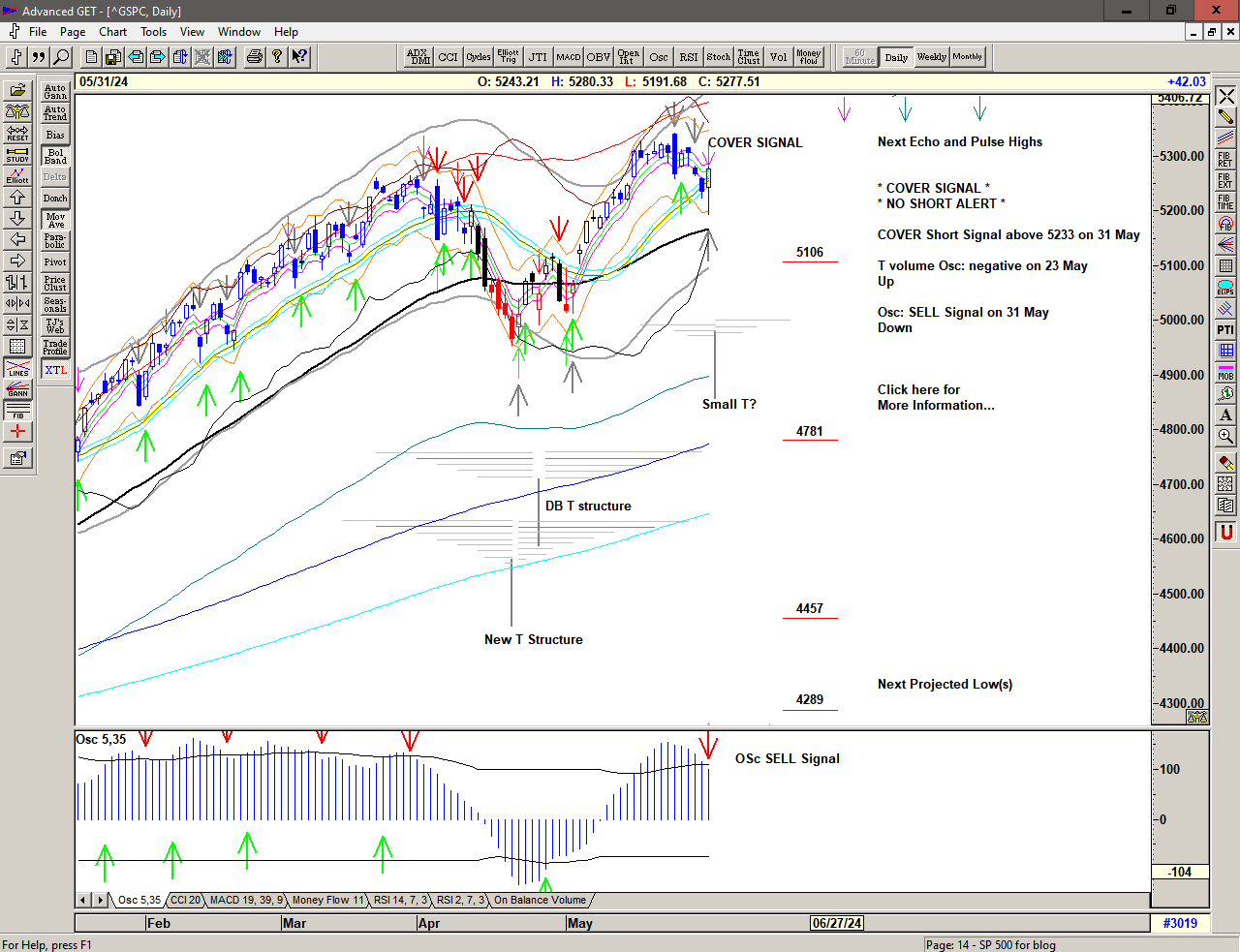This screenshot has height=952, width=1240.
Task: Click the PTI indicator icon
Action: pyautogui.click(x=1225, y=330)
